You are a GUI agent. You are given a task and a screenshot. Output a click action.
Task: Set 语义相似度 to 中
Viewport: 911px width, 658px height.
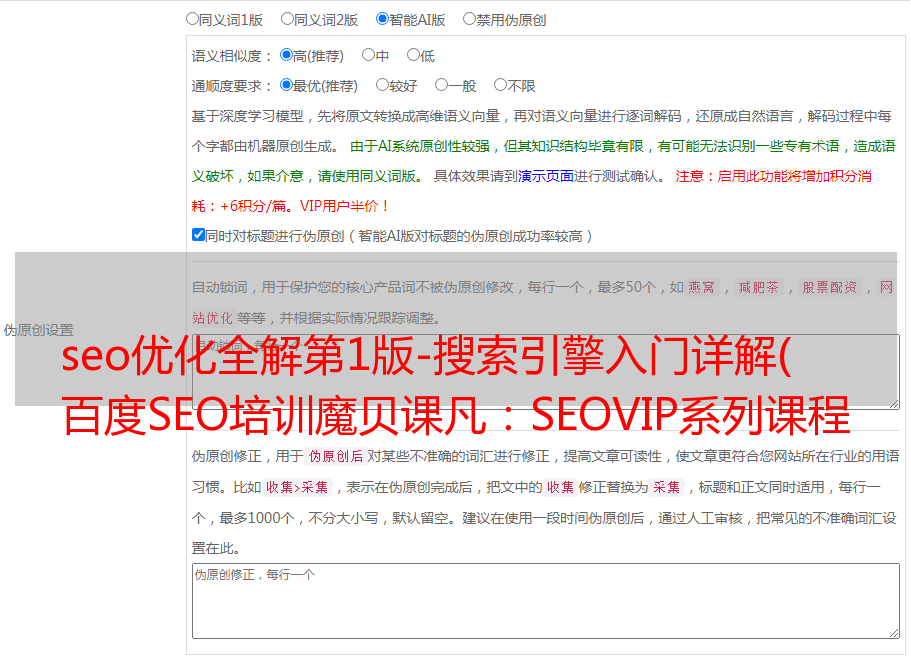[x=368, y=55]
